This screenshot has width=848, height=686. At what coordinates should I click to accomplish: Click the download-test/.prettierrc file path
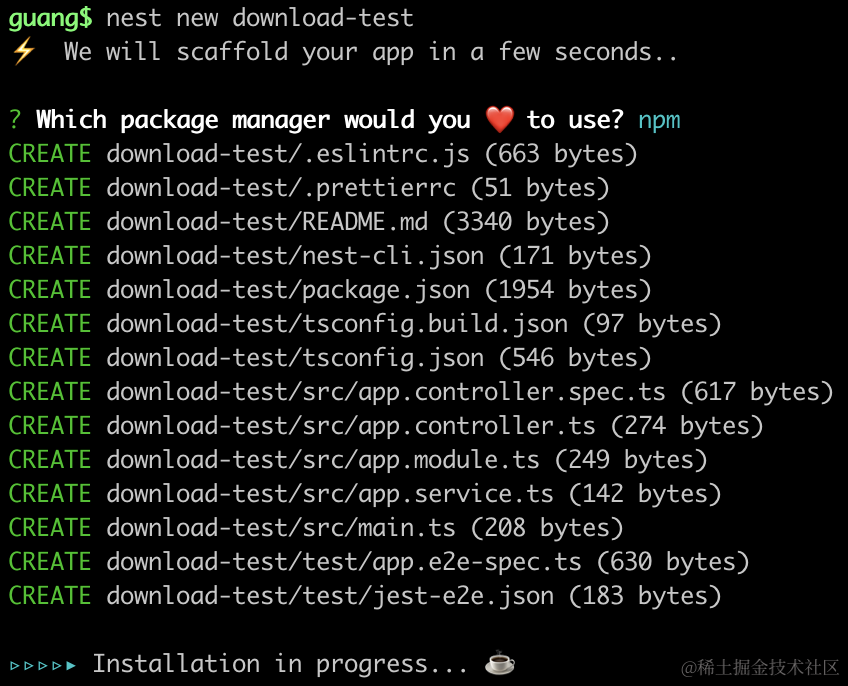[281, 188]
